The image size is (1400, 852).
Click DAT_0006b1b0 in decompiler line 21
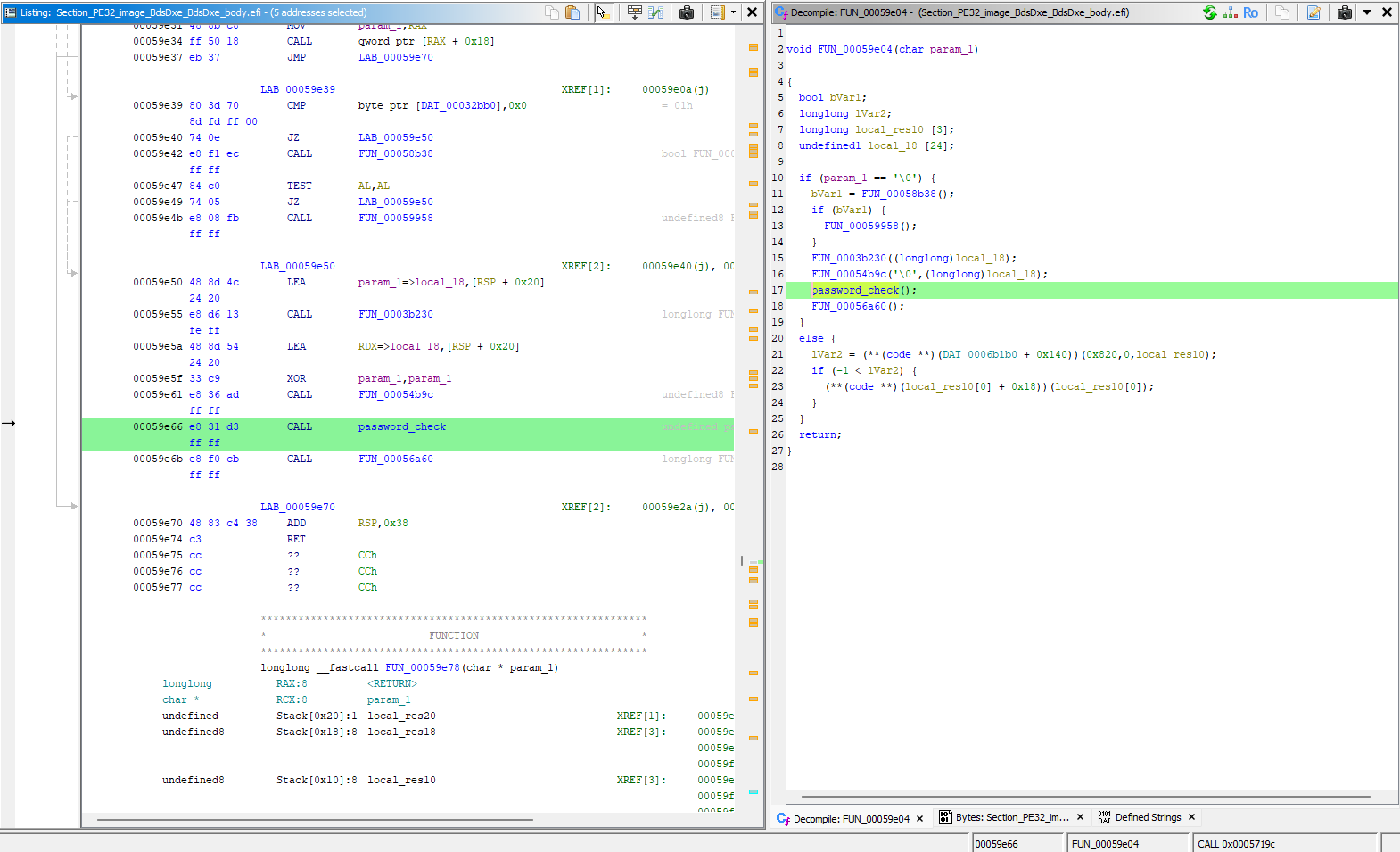979,354
